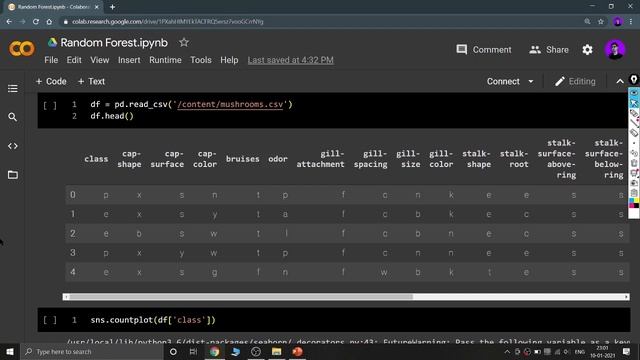This screenshot has height=360, width=640.
Task: Open PowerPoint from the taskbar
Action: pos(297,351)
